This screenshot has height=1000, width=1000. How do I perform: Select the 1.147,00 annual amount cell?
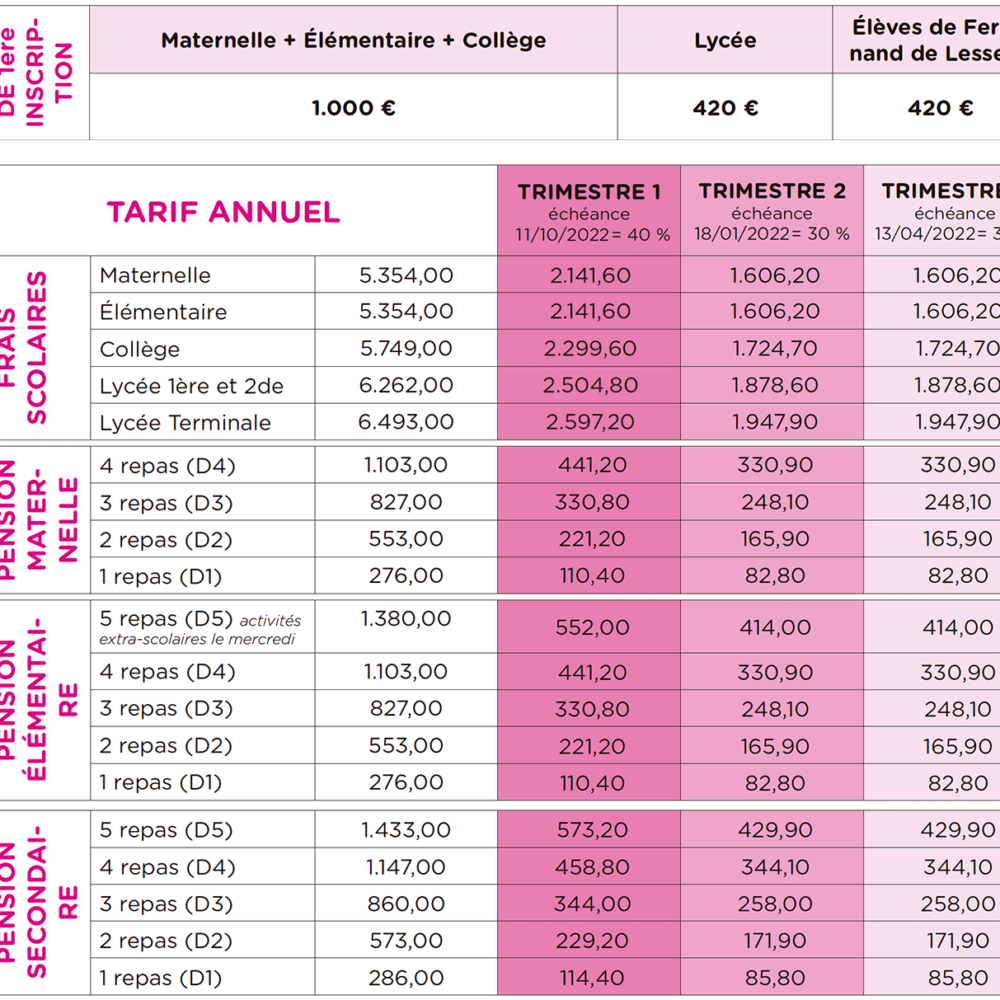(x=405, y=867)
